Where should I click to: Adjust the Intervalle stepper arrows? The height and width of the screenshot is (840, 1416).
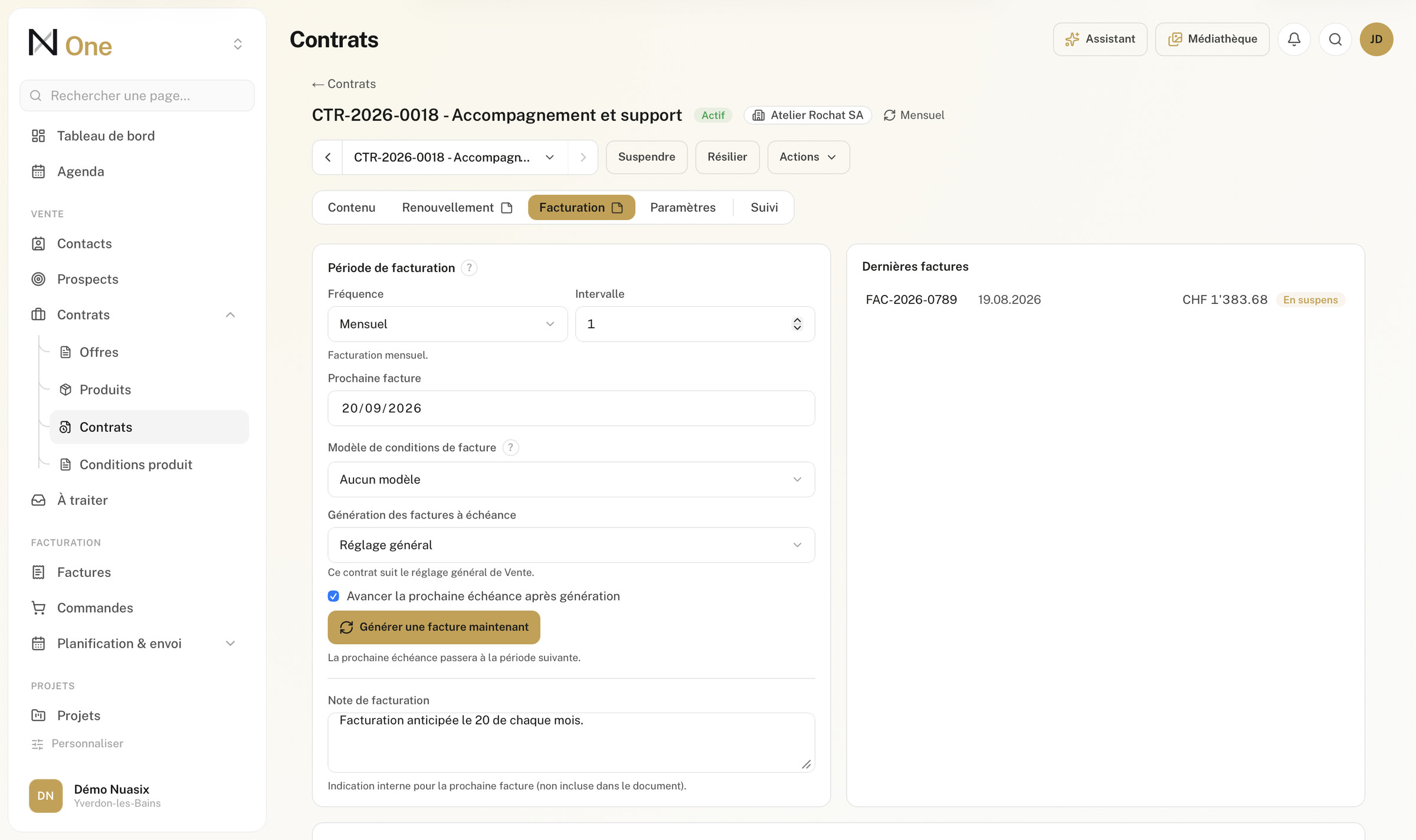[797, 324]
